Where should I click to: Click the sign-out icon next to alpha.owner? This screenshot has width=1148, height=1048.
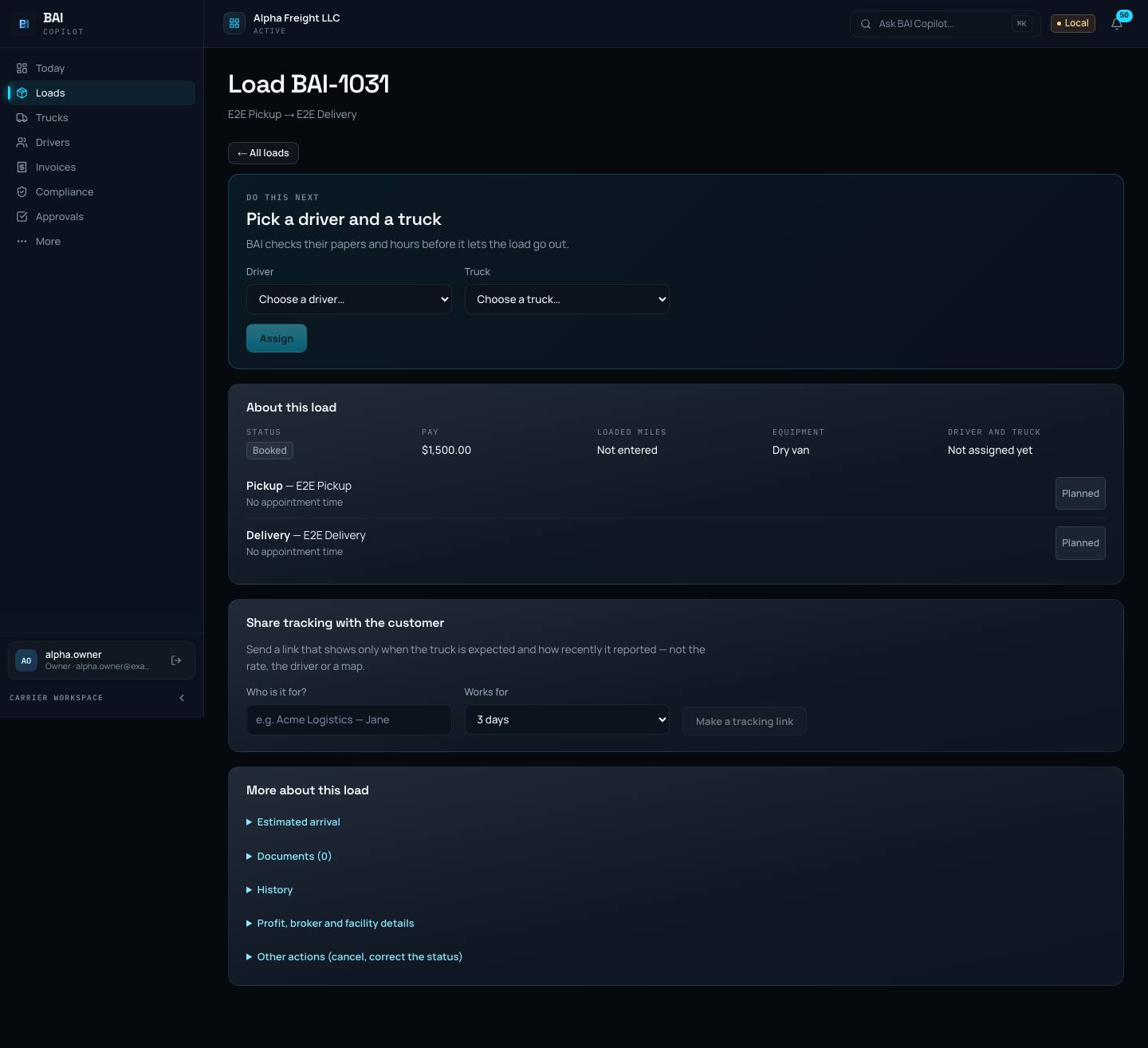tap(176, 660)
